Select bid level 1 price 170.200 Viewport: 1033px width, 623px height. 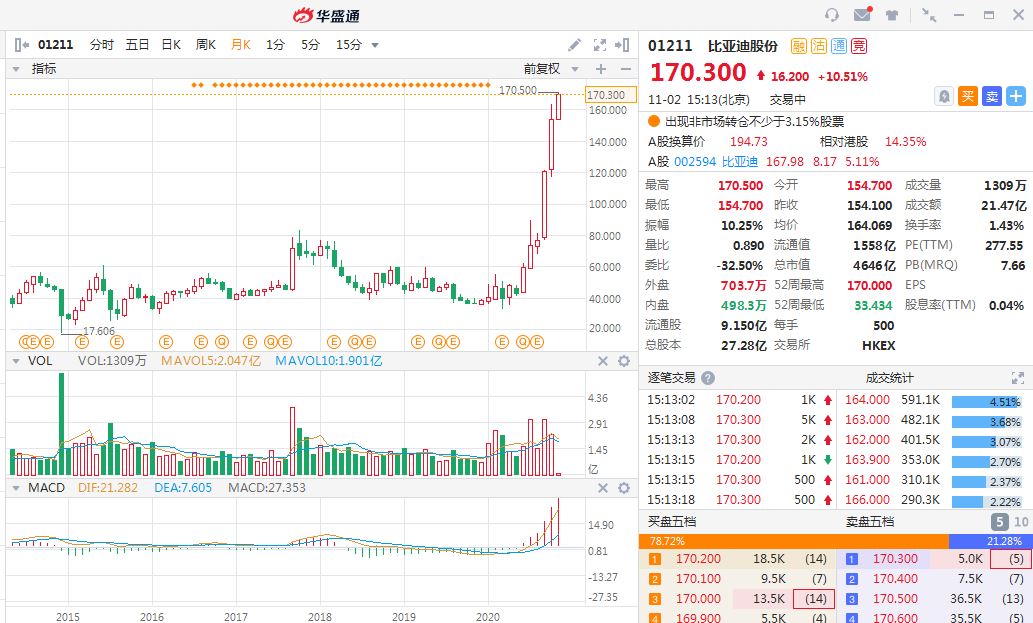tap(698, 559)
